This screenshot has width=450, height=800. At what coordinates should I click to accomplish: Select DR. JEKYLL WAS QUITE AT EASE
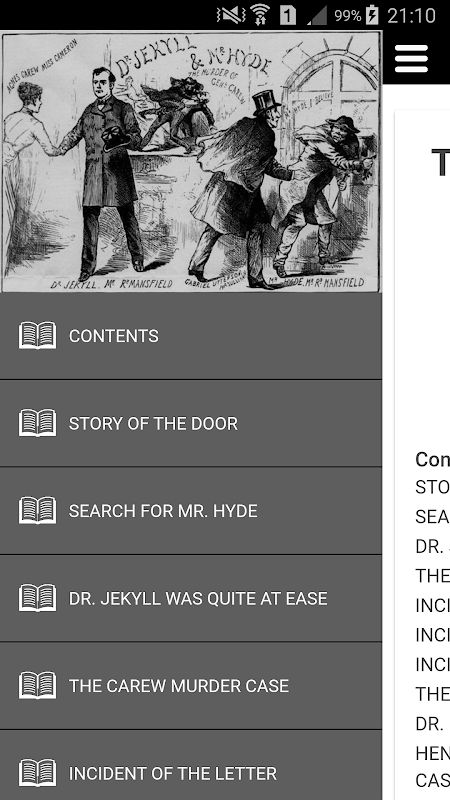pyautogui.click(x=191, y=598)
